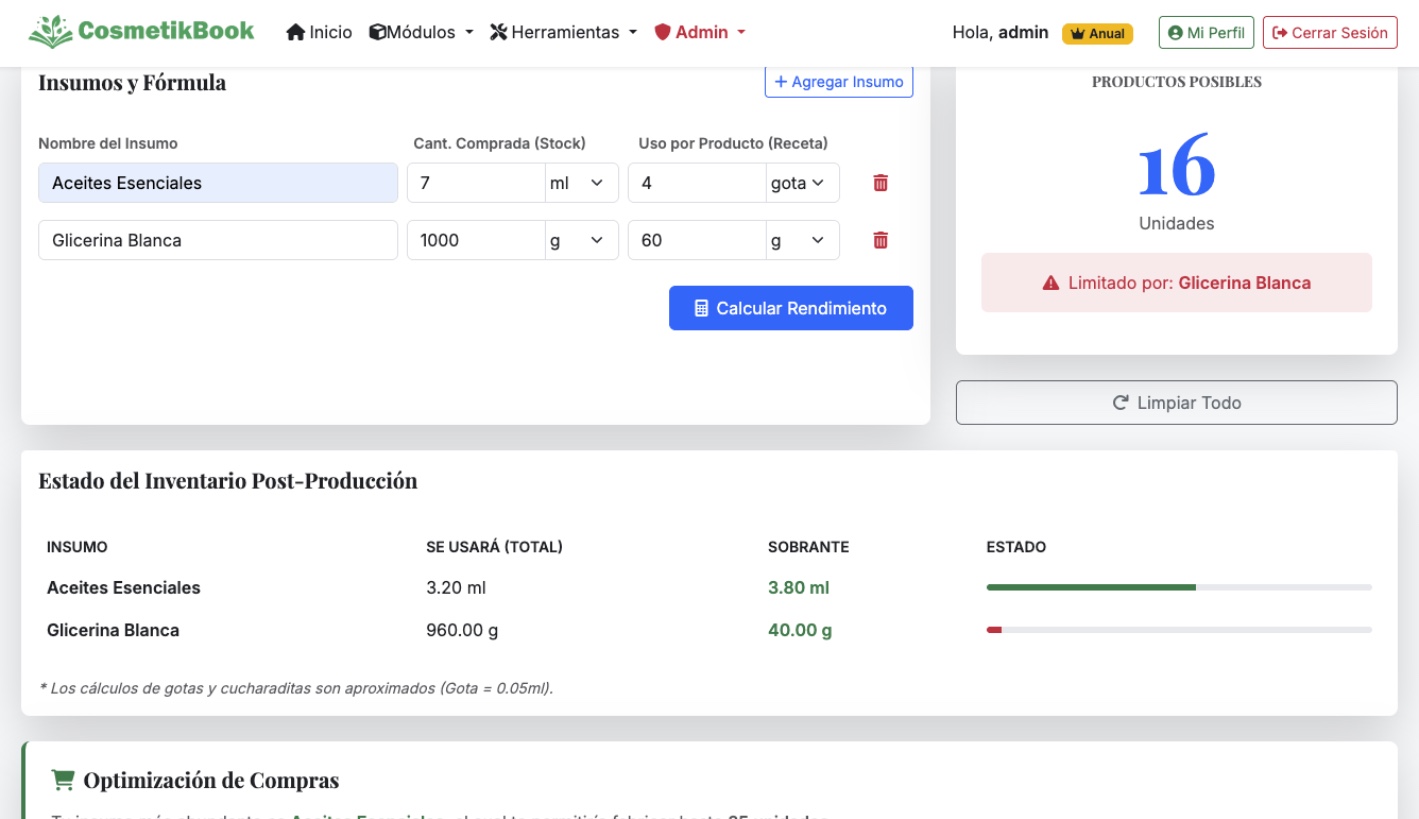Change the Glicerina Blanca stock unit dropdown

[580, 240]
